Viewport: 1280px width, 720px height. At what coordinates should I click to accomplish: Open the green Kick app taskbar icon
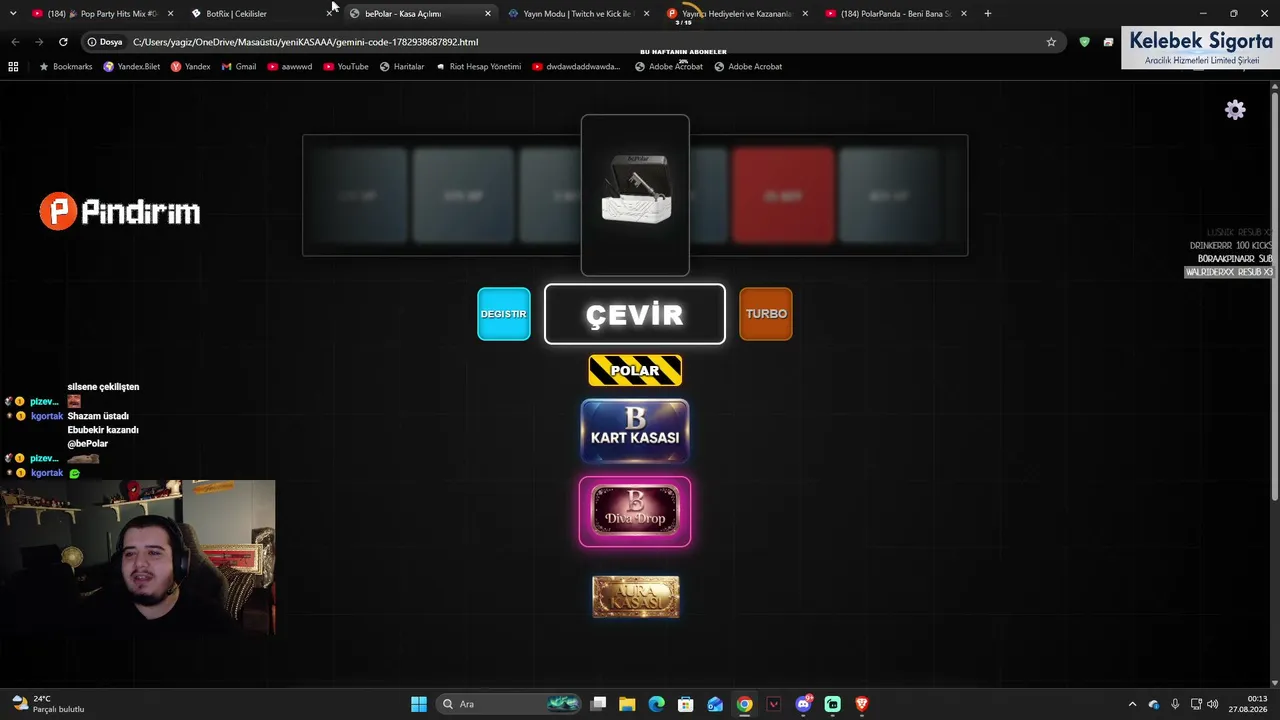click(832, 704)
